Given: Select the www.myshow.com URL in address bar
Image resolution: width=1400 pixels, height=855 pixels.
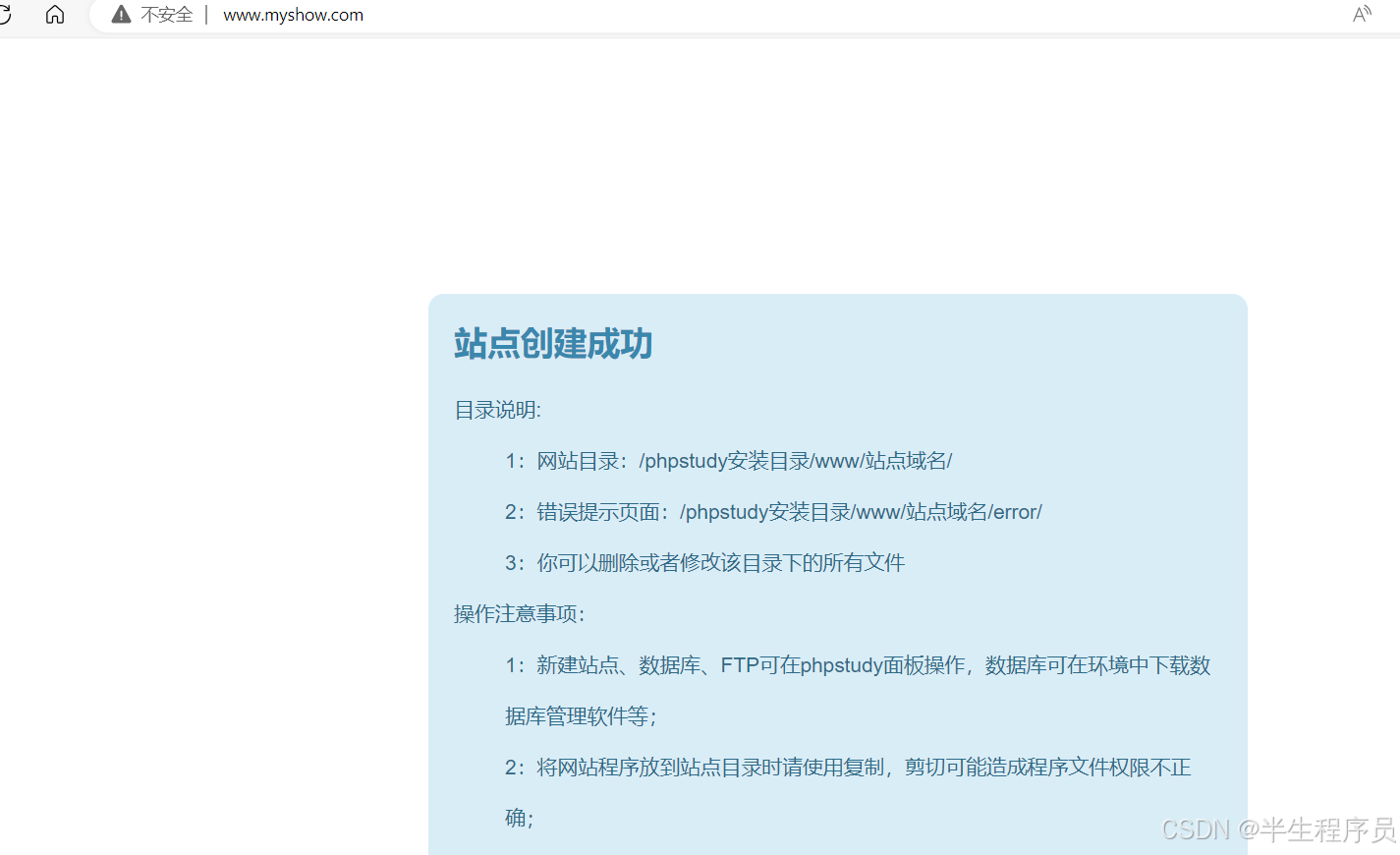Looking at the screenshot, I should click(293, 15).
